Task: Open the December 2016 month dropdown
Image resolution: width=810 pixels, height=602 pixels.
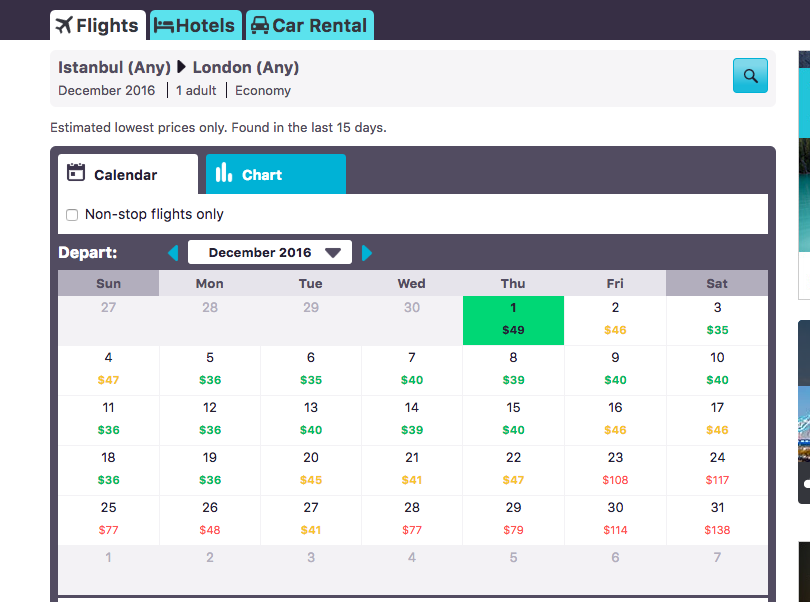Action: point(270,253)
